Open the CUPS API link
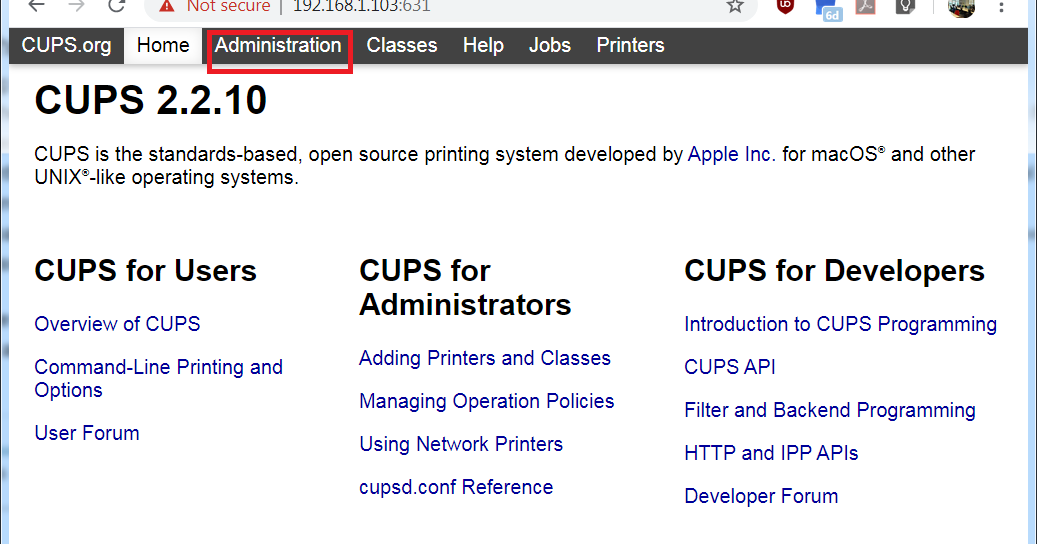This screenshot has height=544, width=1037. coord(729,367)
